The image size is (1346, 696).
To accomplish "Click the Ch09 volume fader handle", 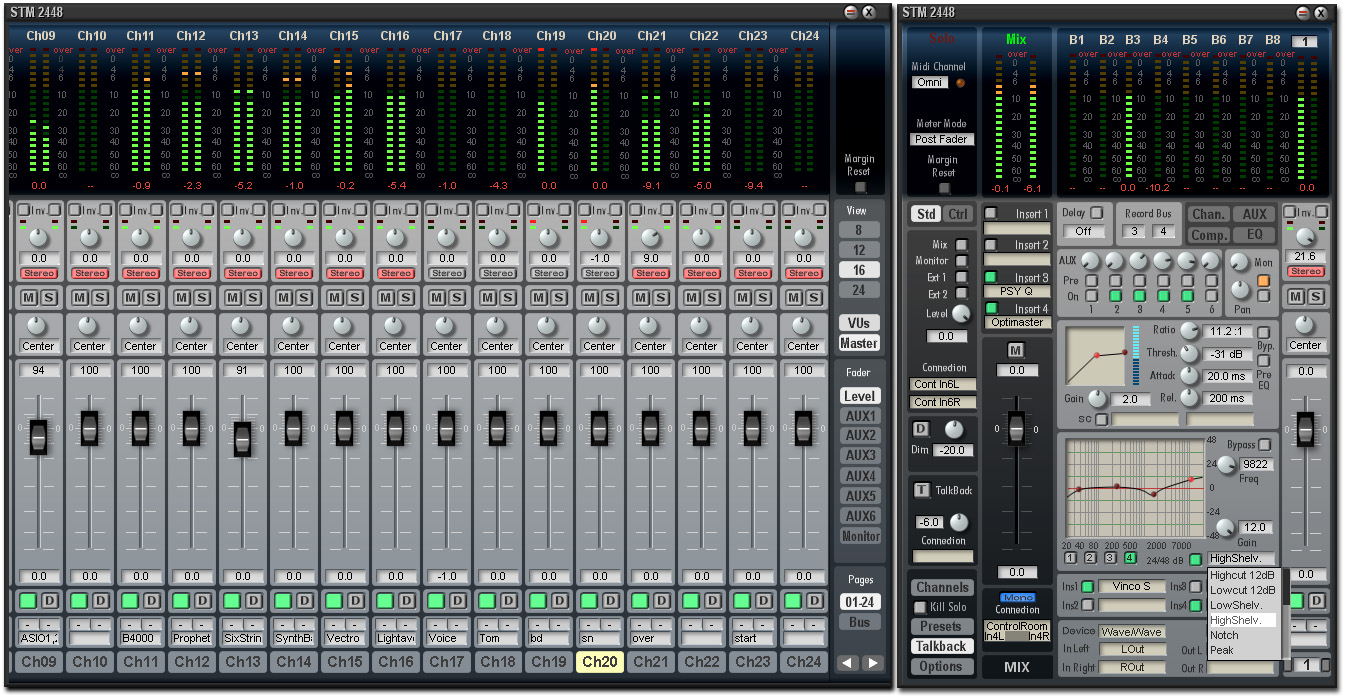I will (38, 438).
